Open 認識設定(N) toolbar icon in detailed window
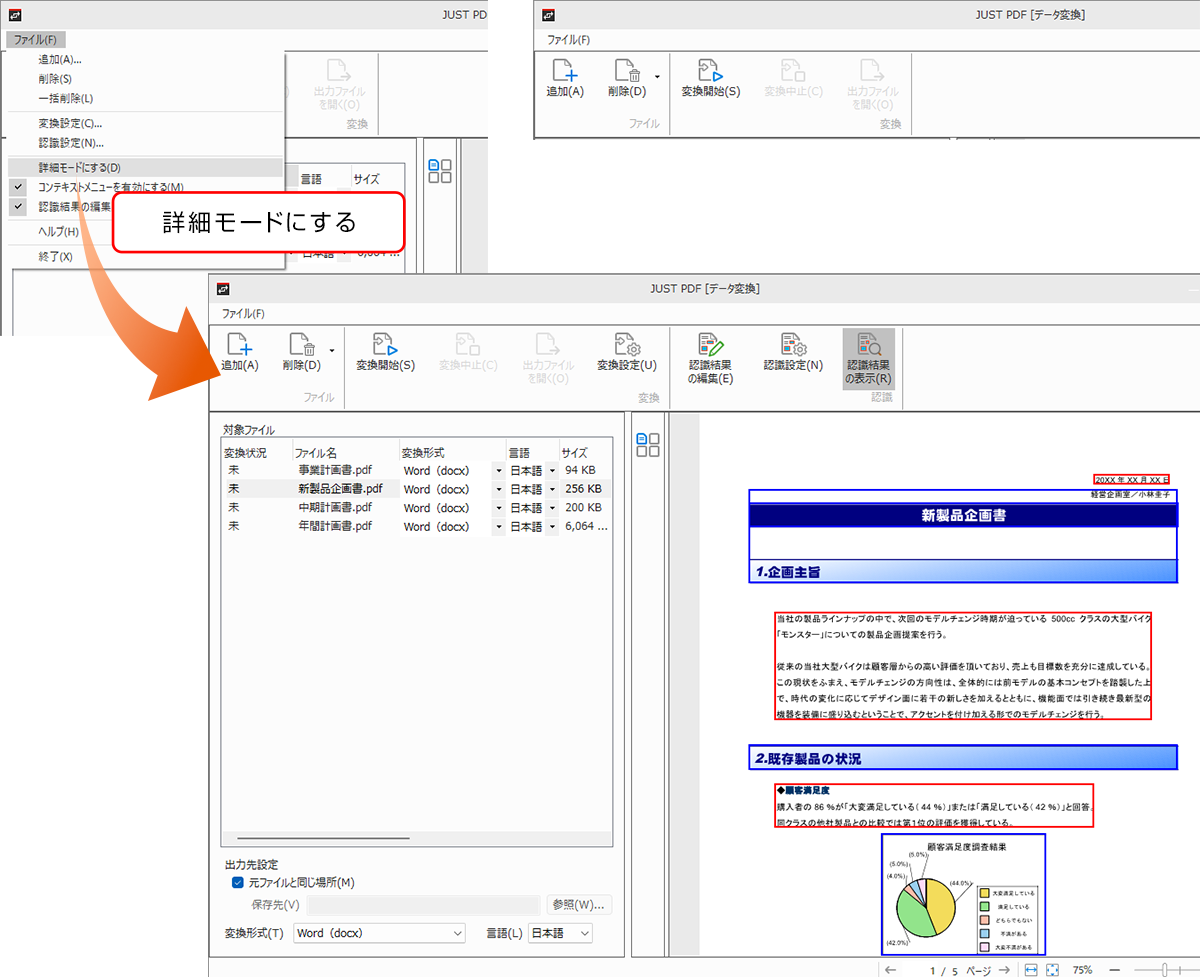The image size is (1200, 977). pyautogui.click(x=793, y=345)
